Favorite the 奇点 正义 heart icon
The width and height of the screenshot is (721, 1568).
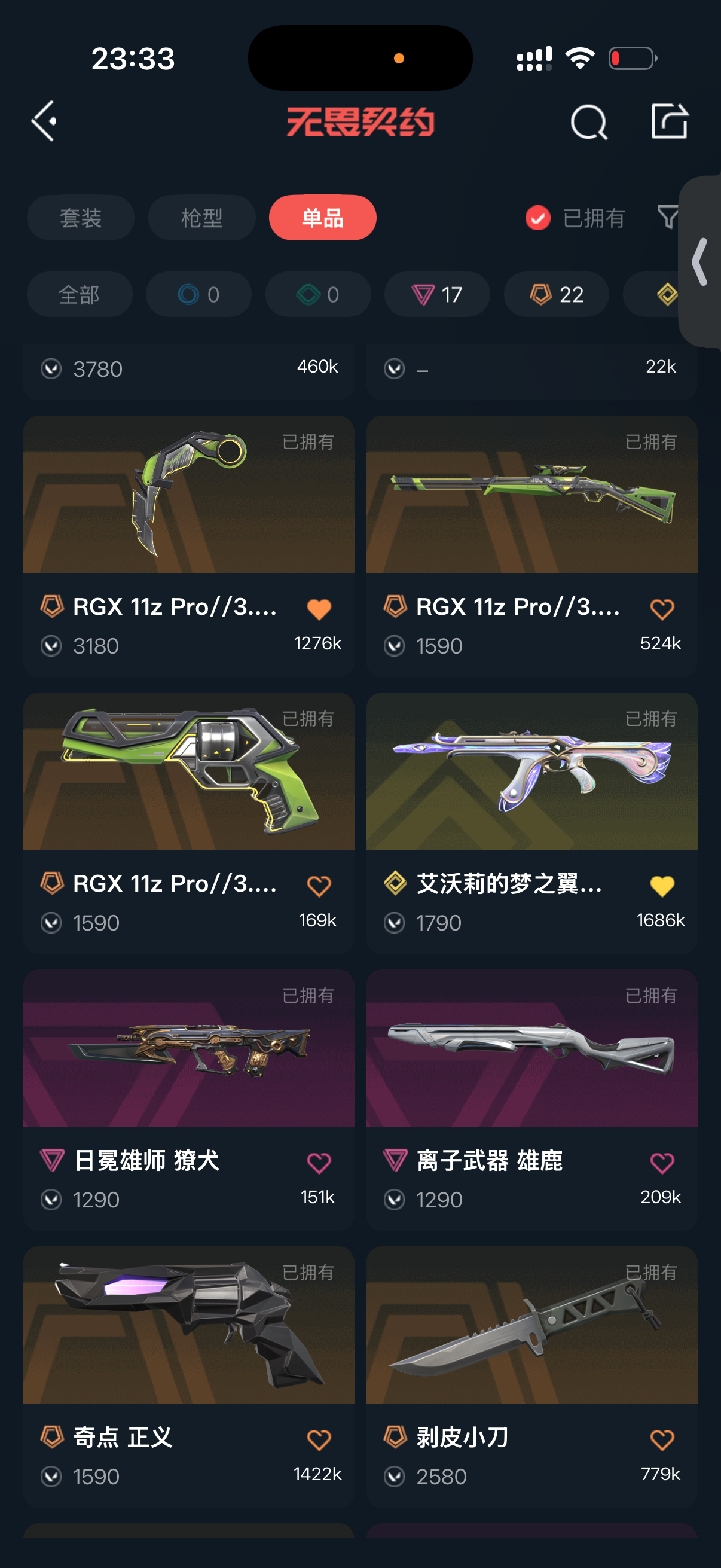coord(319,1439)
